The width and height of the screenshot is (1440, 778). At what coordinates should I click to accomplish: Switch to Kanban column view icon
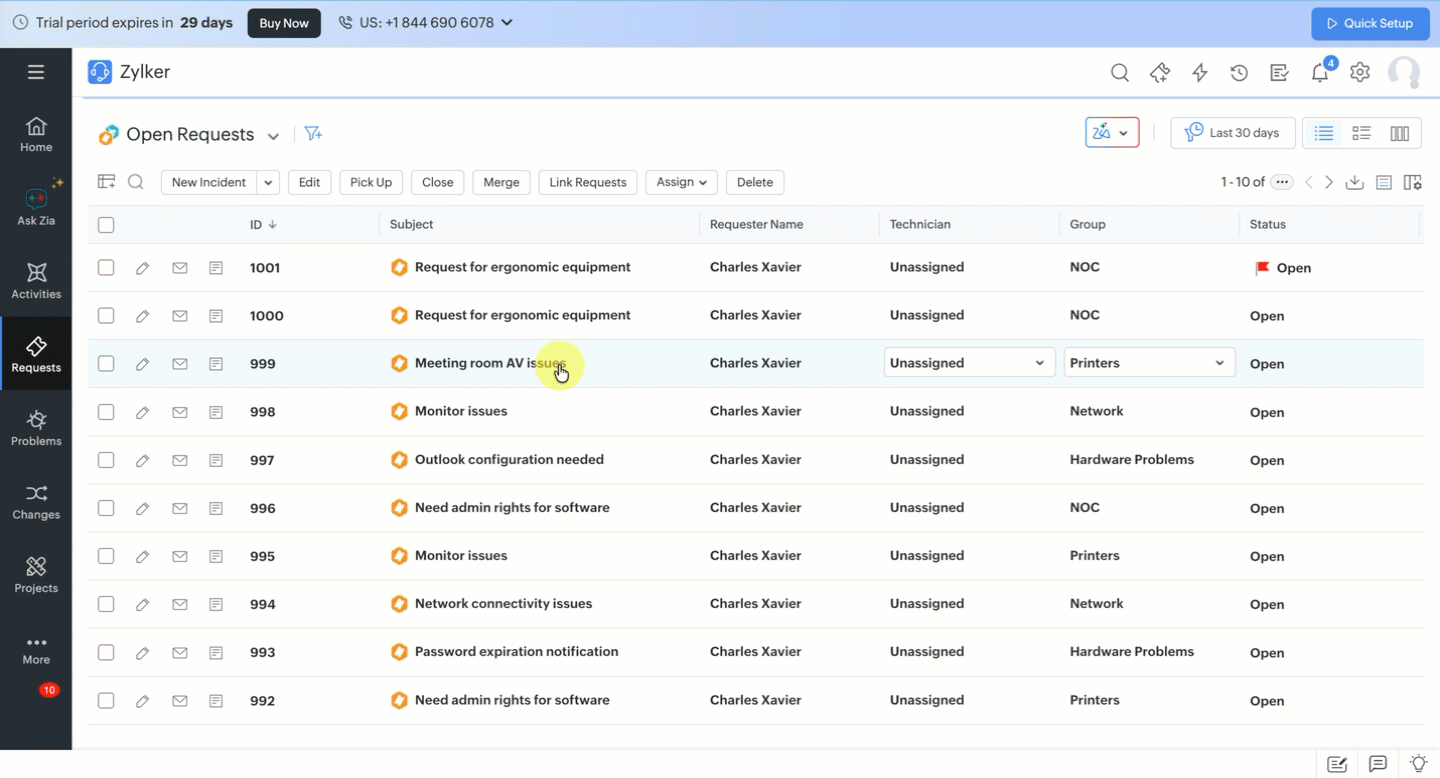1399,134
